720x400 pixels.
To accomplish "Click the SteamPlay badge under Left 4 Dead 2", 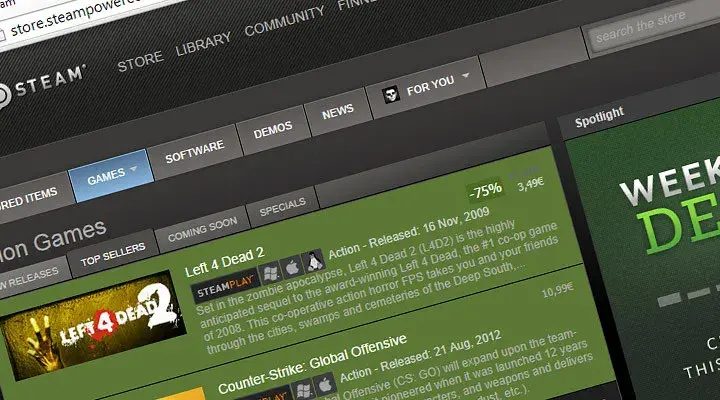I will 225,286.
